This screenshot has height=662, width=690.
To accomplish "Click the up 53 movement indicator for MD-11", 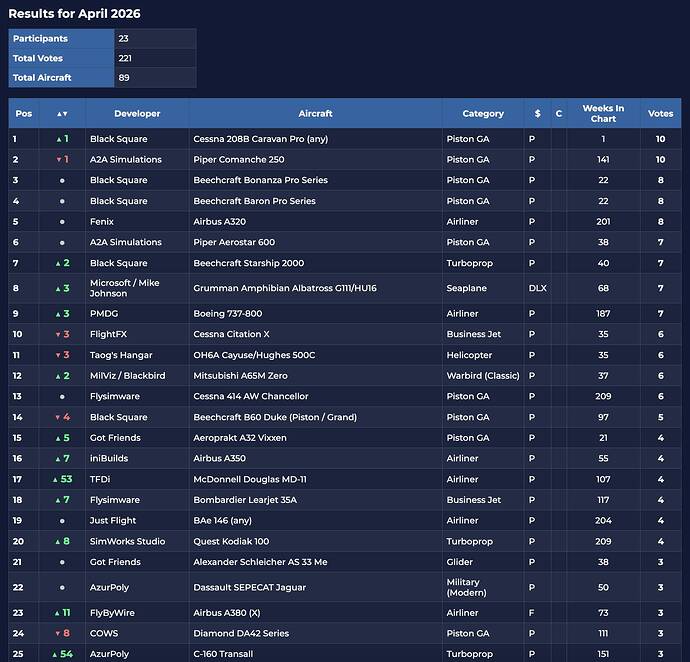I will click(x=62, y=479).
